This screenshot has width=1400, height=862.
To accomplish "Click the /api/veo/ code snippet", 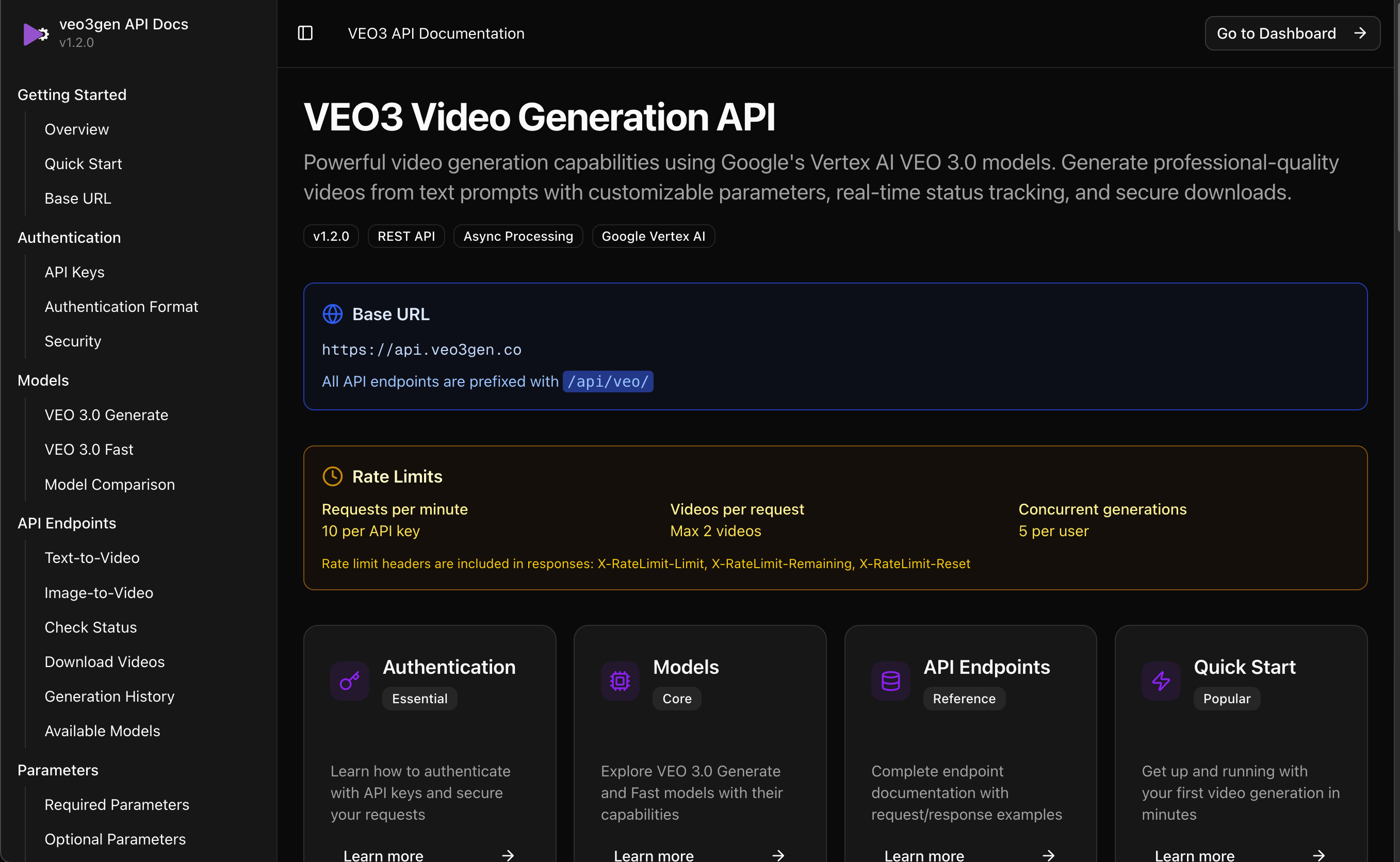I will 608,382.
